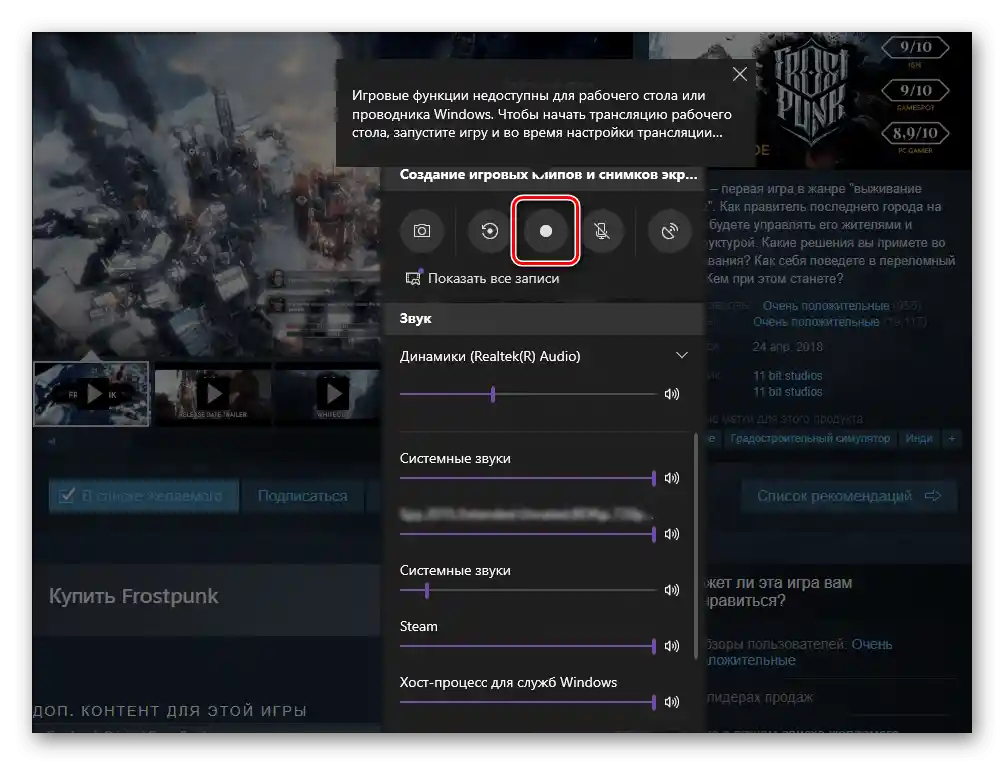The width and height of the screenshot is (1004, 765).
Task: Click the Инди tag
Action: tap(919, 439)
